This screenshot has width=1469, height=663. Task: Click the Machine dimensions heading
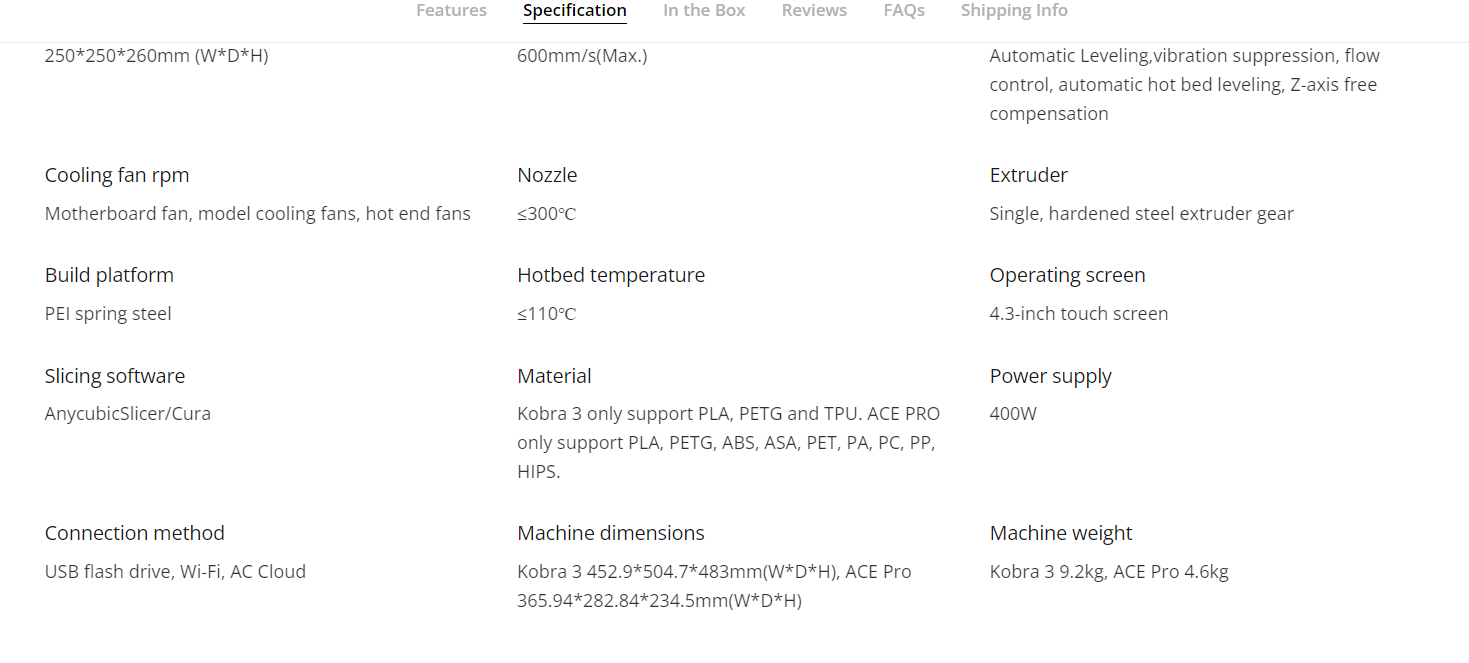pos(611,533)
